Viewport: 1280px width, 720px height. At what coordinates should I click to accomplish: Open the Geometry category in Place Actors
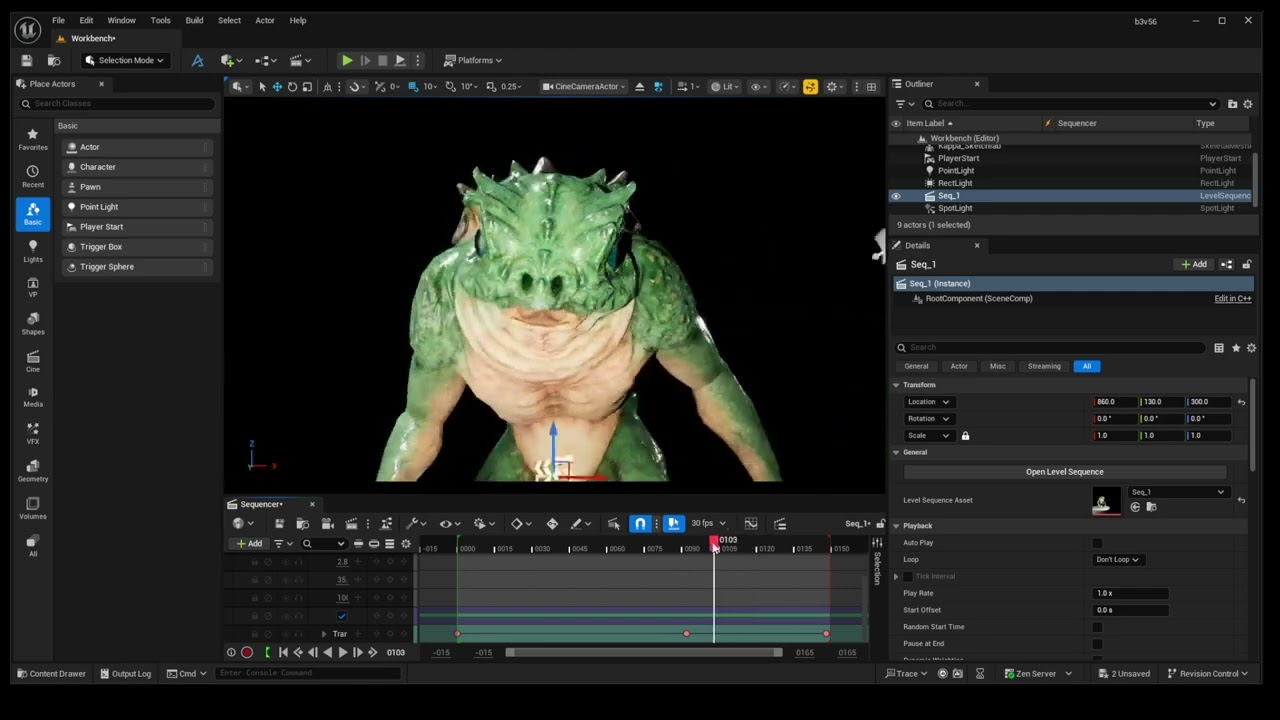[33, 471]
